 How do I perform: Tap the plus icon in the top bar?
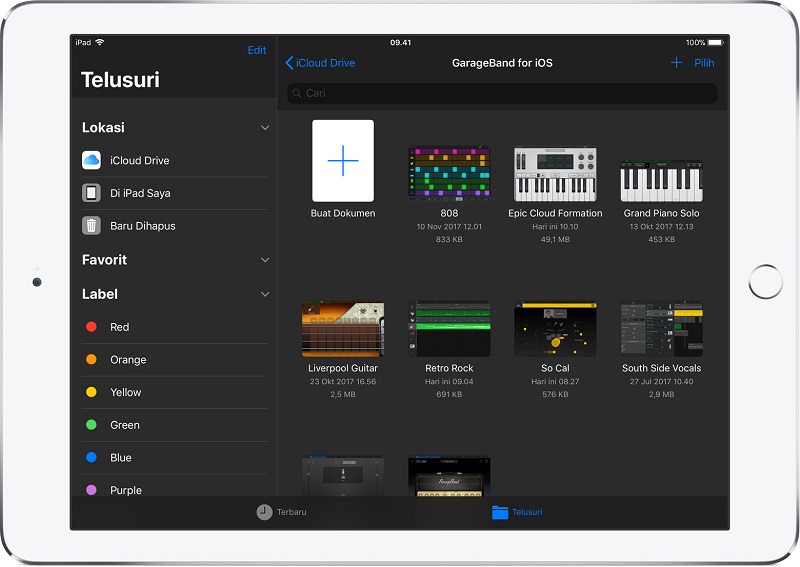[x=676, y=63]
